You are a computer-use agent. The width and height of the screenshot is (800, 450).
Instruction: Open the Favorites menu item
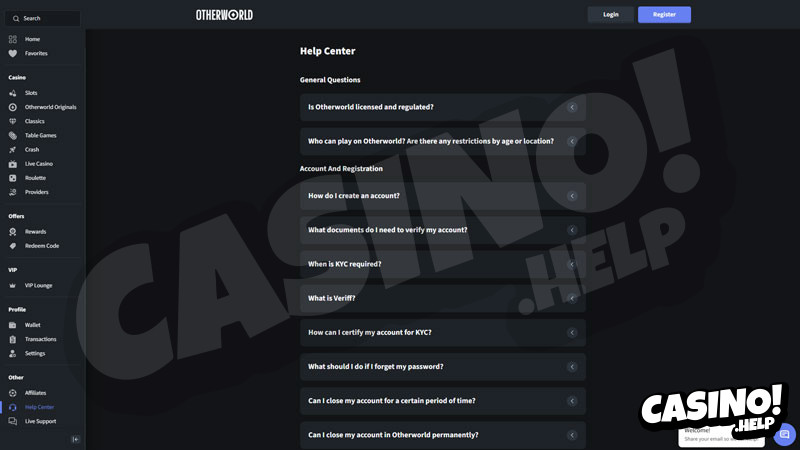(x=36, y=54)
